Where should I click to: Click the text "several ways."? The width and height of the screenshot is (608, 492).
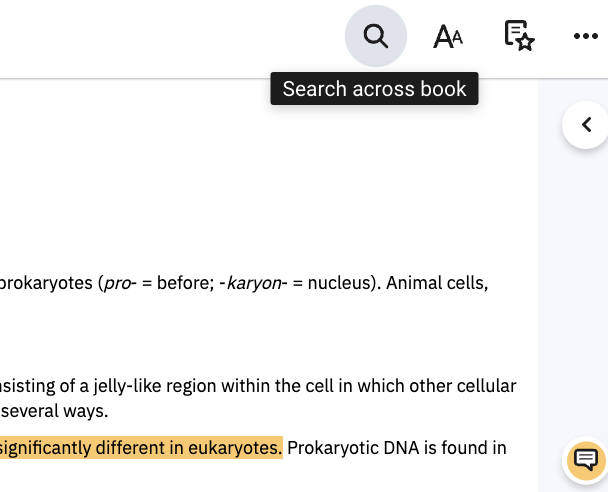[55, 411]
